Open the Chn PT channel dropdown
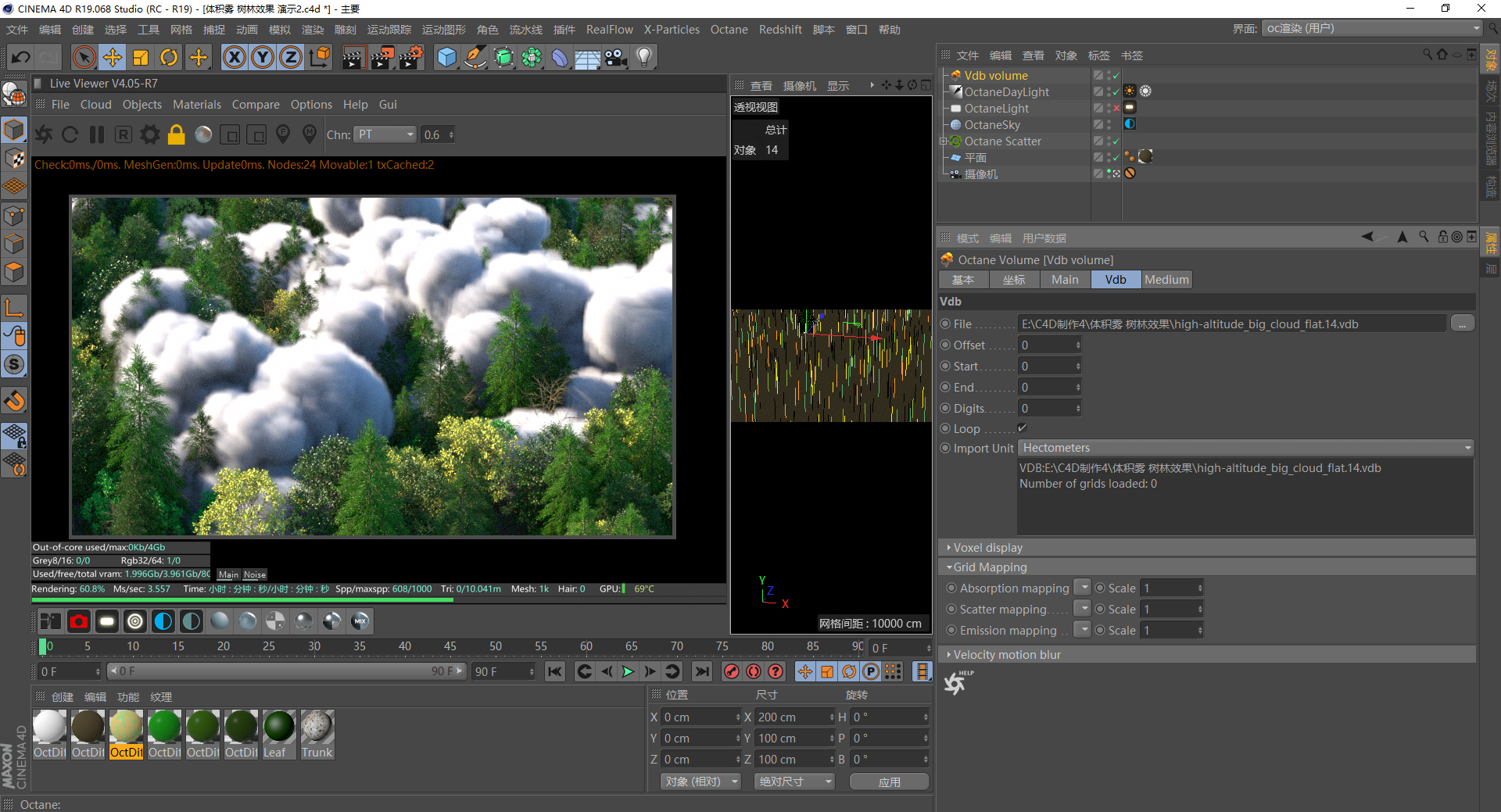Image resolution: width=1501 pixels, height=812 pixels. pyautogui.click(x=385, y=134)
